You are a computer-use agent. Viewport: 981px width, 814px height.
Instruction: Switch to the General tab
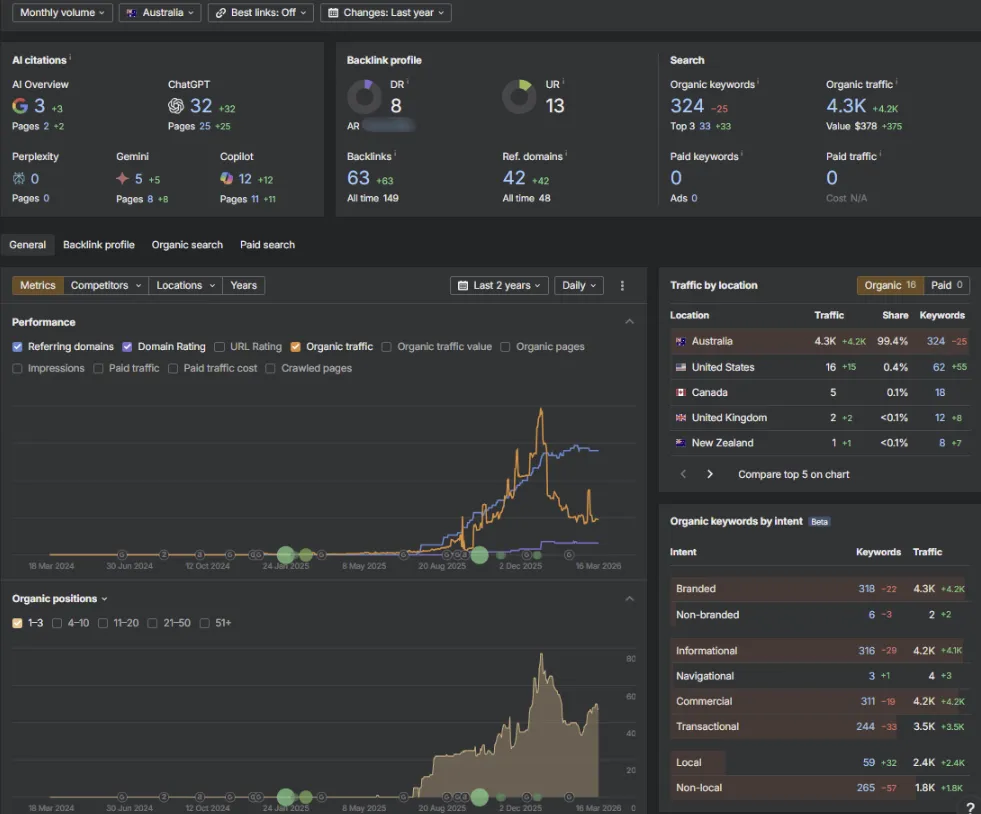[x=28, y=245]
